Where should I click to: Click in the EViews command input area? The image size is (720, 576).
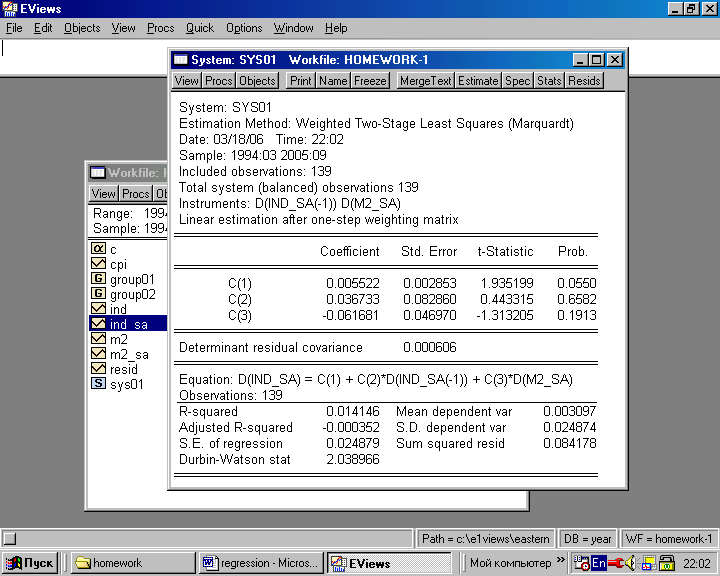coord(360,56)
